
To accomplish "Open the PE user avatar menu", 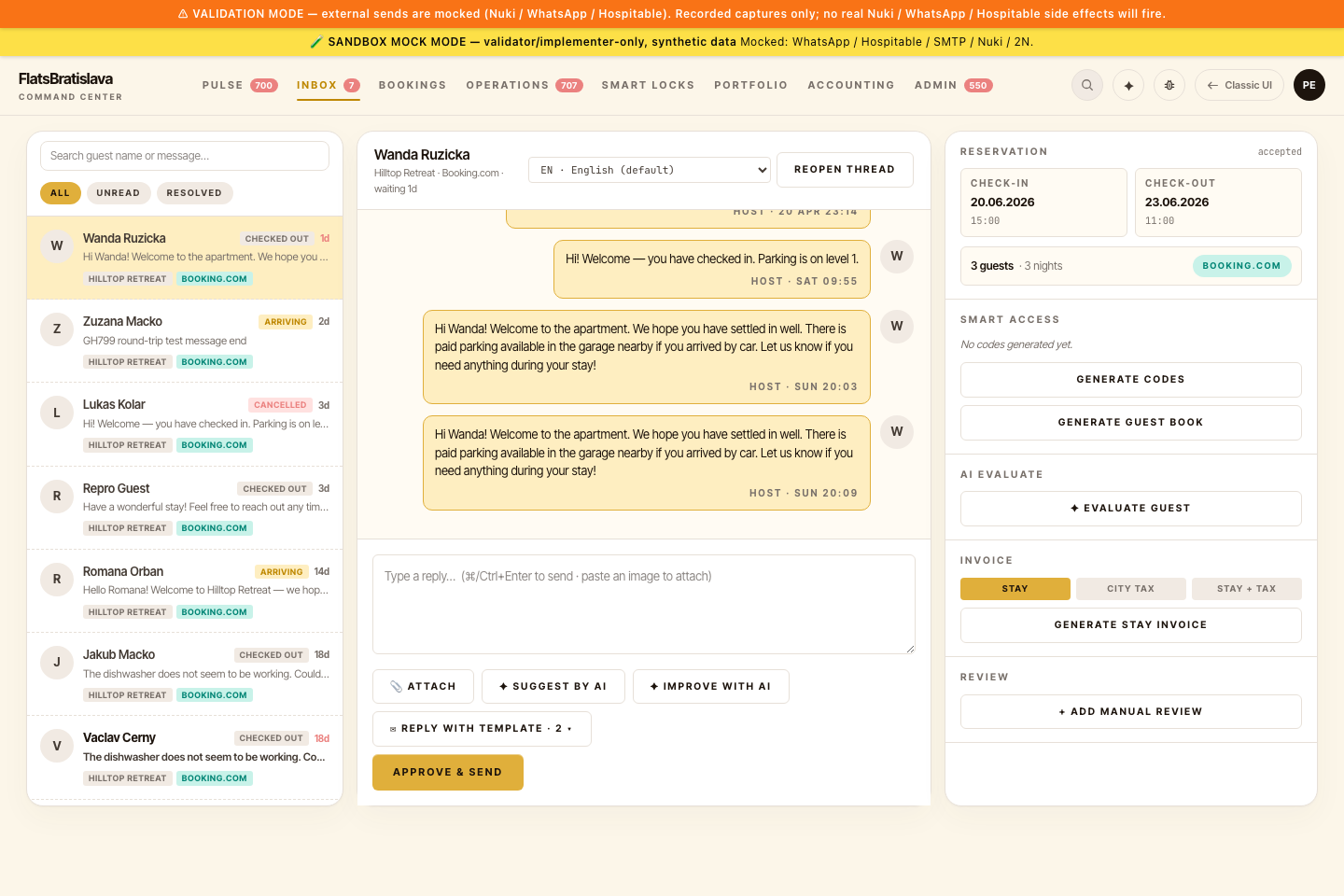I will point(1309,85).
